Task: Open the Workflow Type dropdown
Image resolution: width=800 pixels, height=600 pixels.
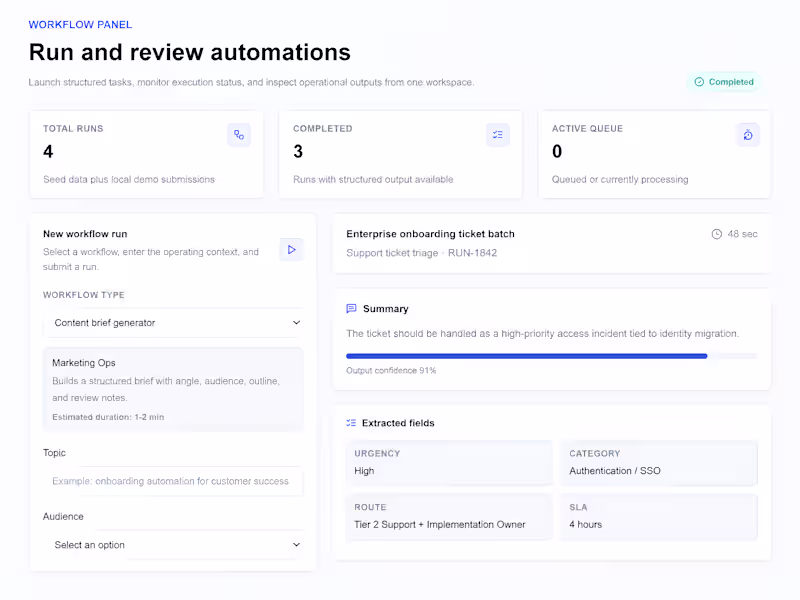Action: (173, 322)
